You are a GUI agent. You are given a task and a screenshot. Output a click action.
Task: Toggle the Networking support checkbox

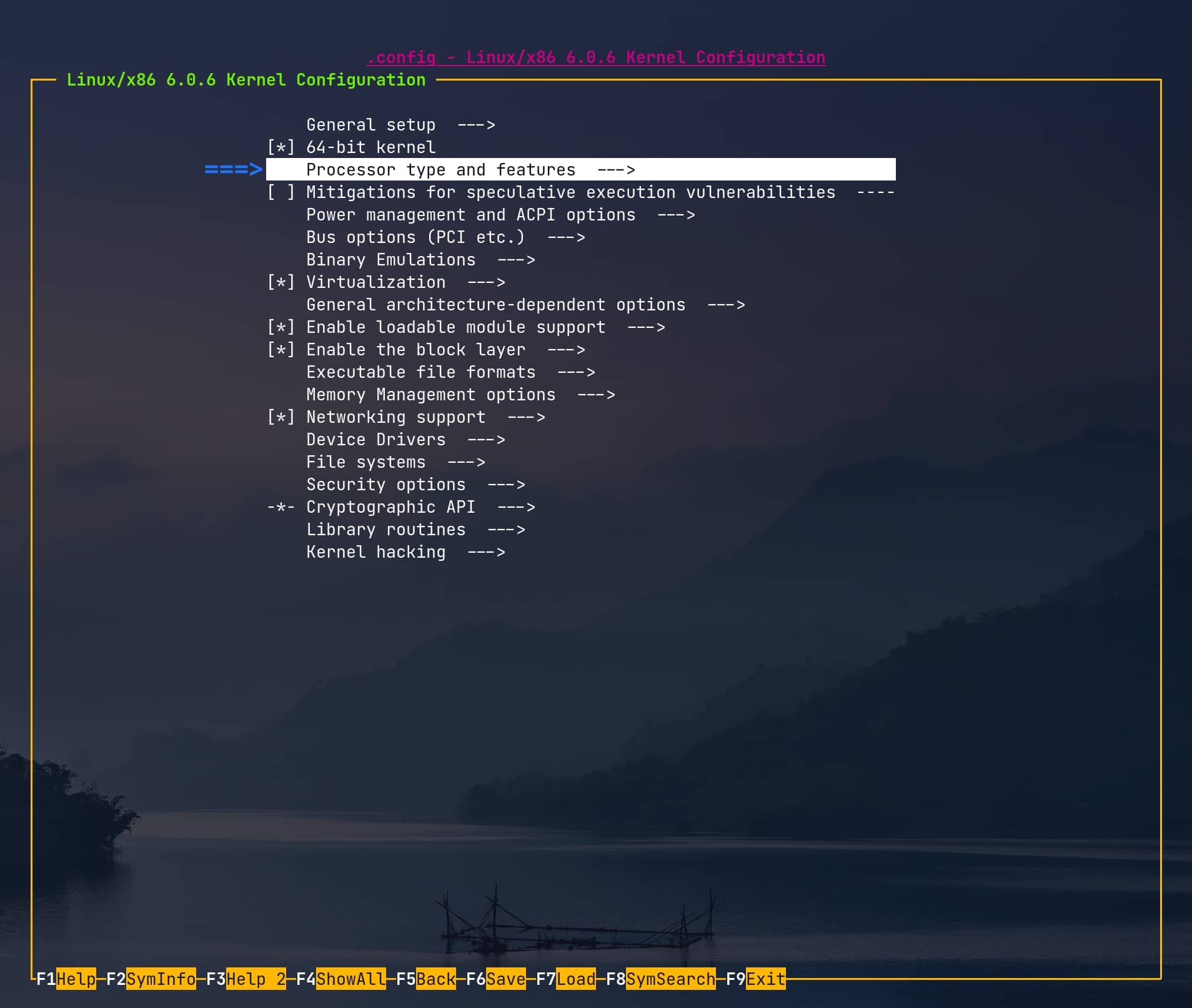(x=281, y=417)
